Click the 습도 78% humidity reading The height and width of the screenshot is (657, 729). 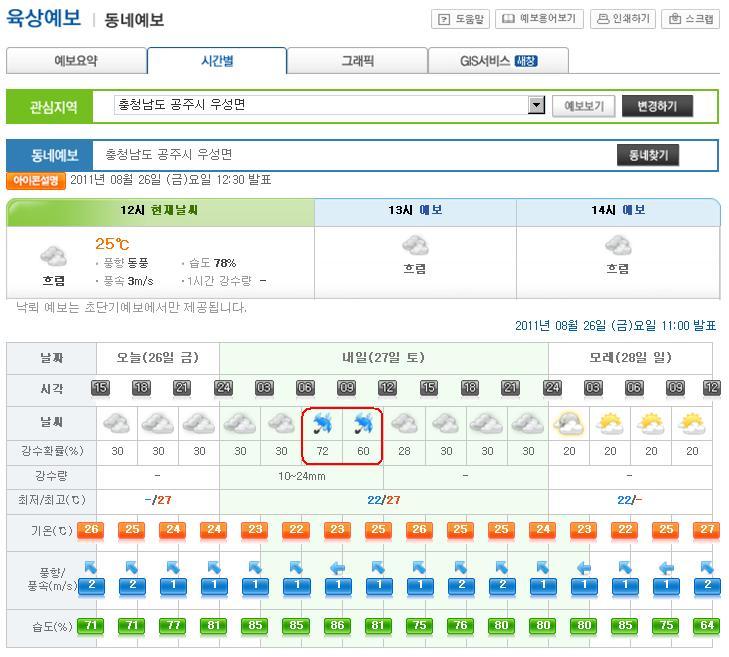(213, 263)
